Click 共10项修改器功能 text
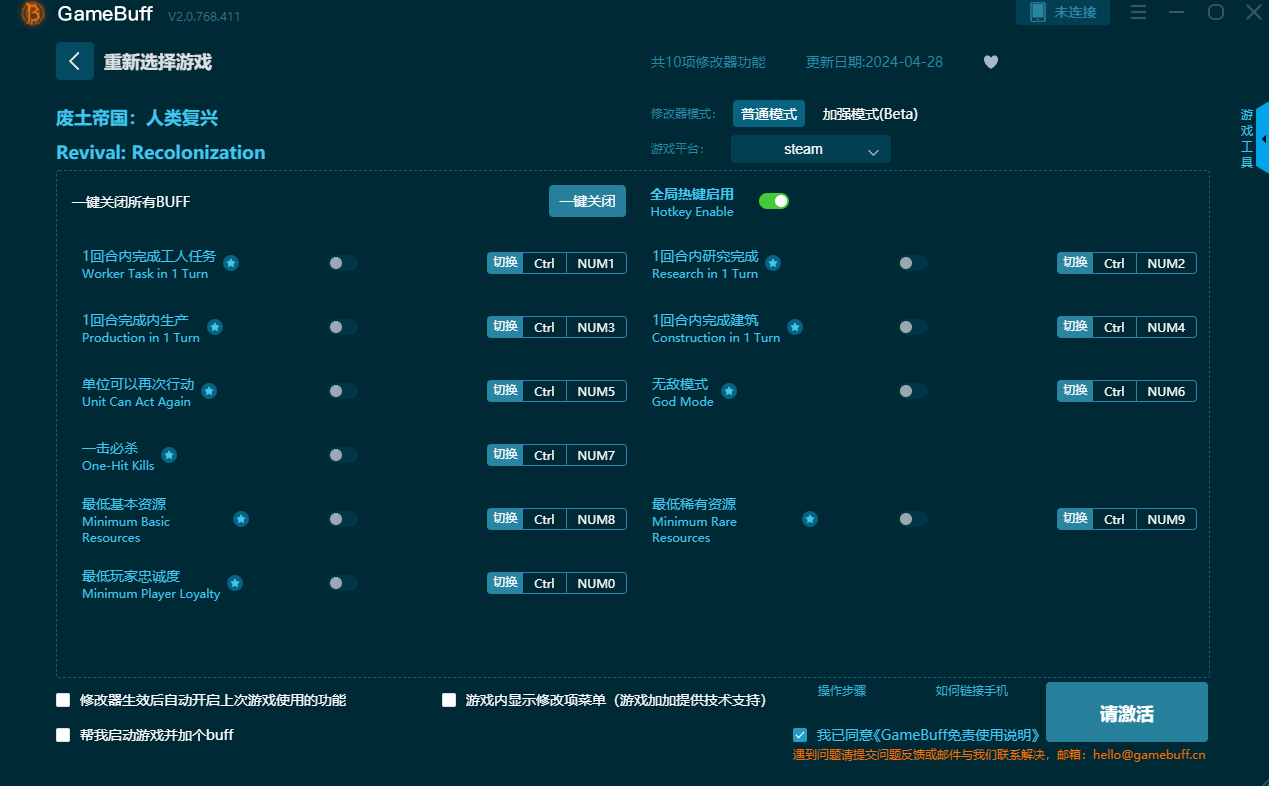This screenshot has width=1269, height=786. pyautogui.click(x=708, y=62)
